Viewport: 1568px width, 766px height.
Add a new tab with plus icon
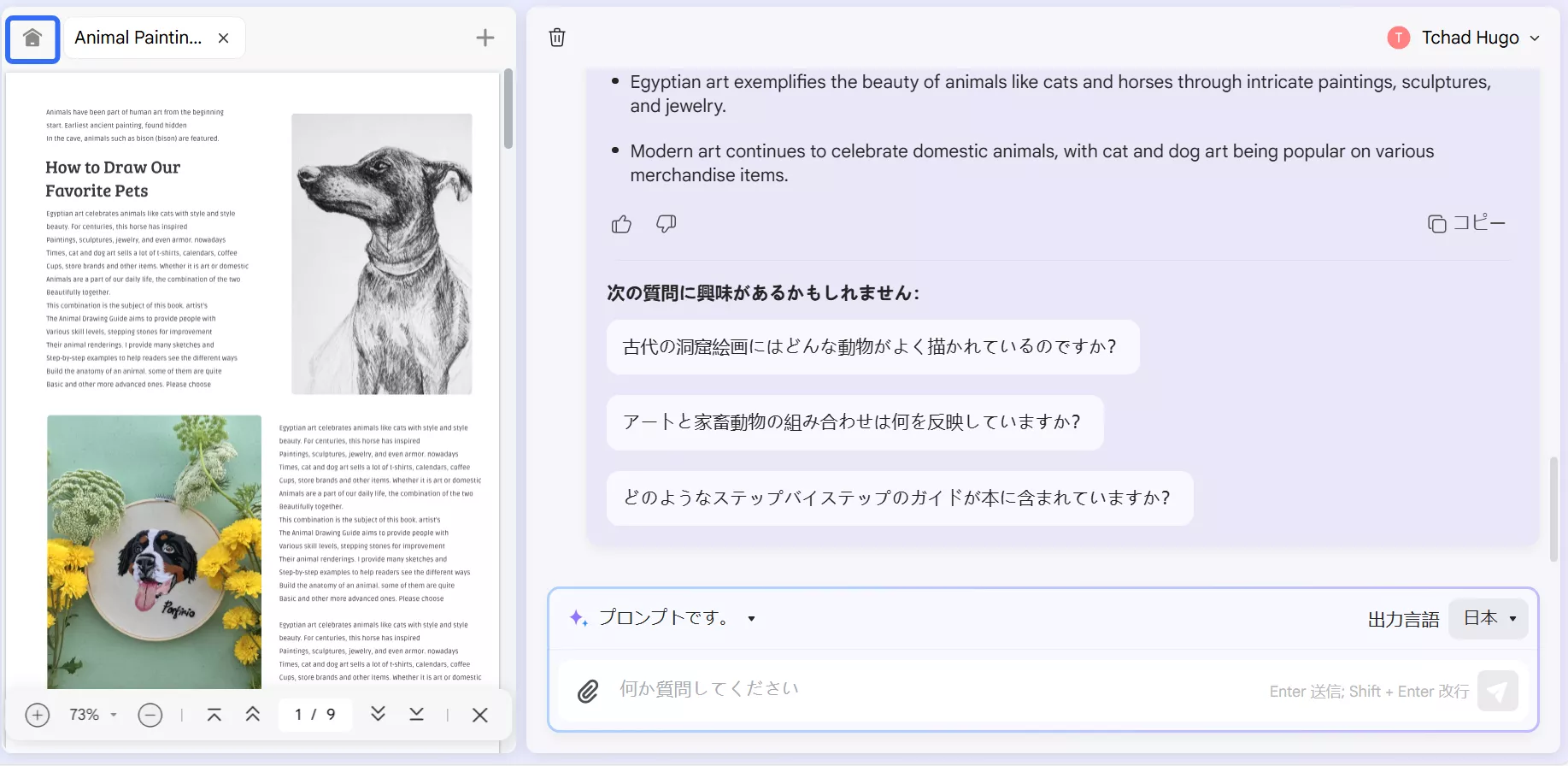[484, 38]
